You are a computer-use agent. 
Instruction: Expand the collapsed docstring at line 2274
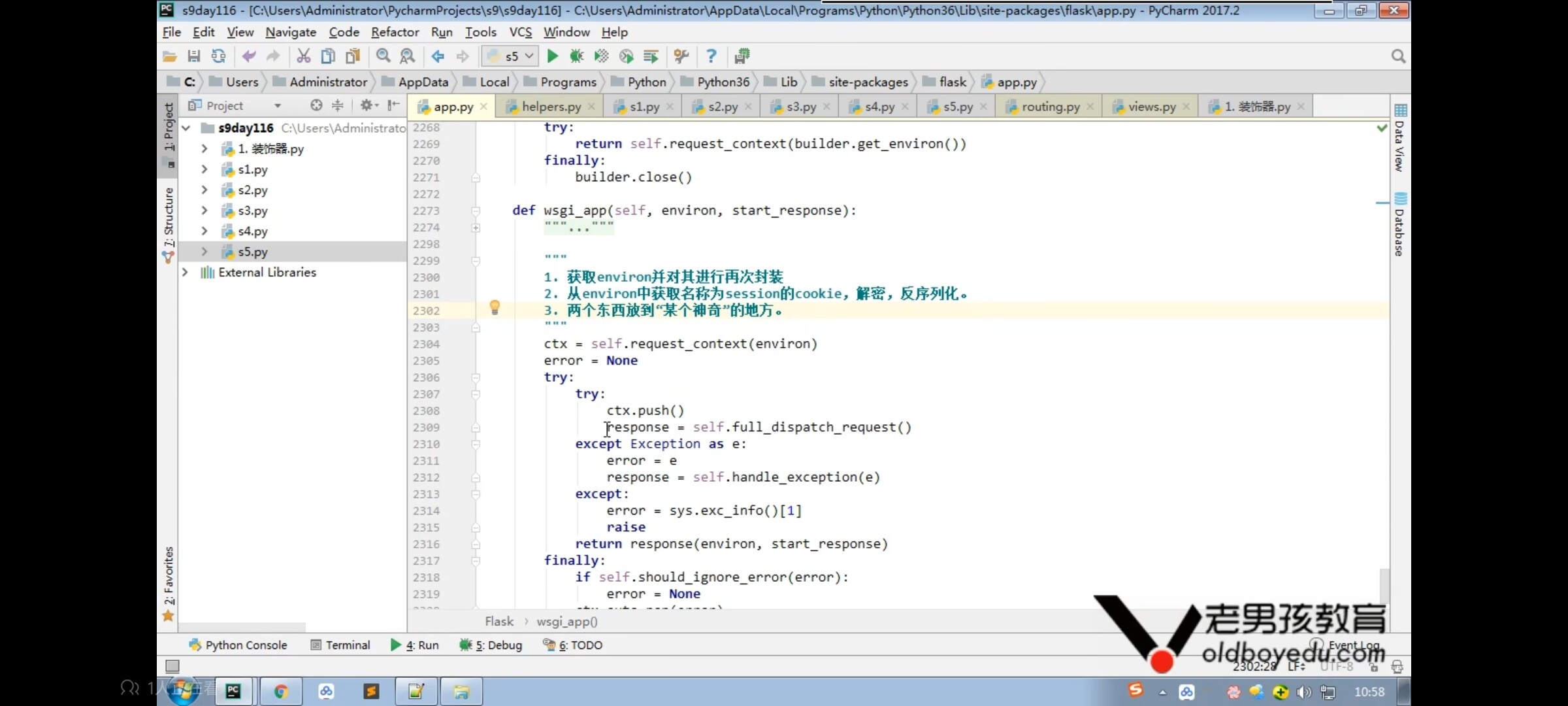tap(476, 227)
